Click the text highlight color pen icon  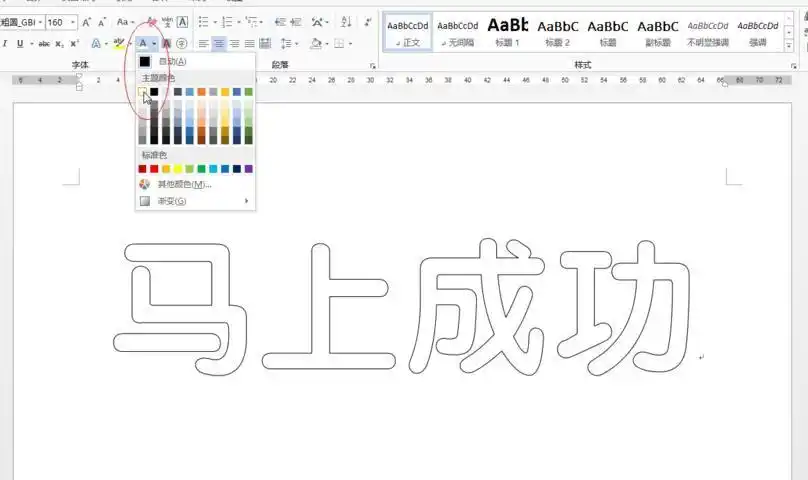[119, 43]
